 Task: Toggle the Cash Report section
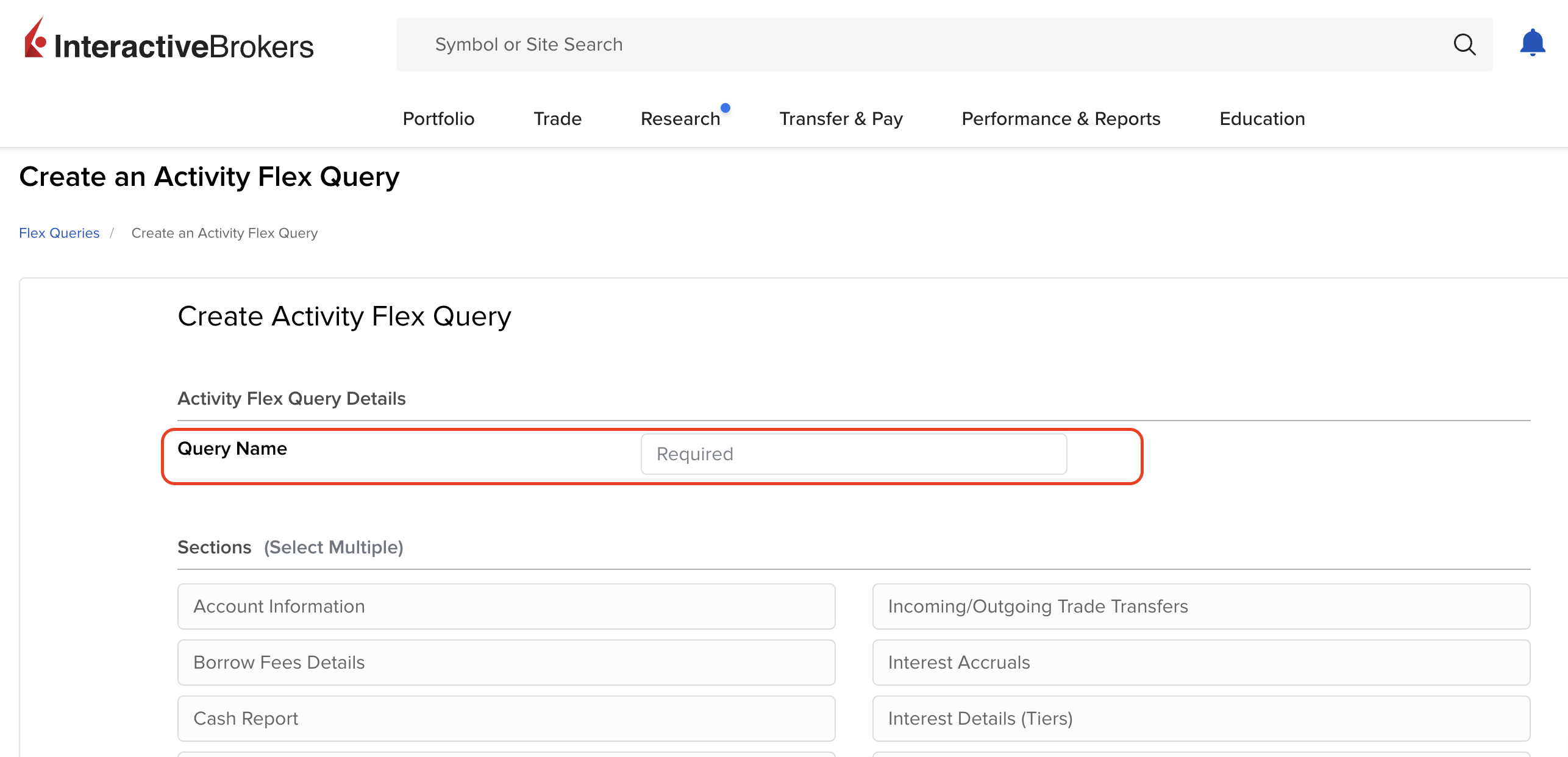pyautogui.click(x=505, y=718)
